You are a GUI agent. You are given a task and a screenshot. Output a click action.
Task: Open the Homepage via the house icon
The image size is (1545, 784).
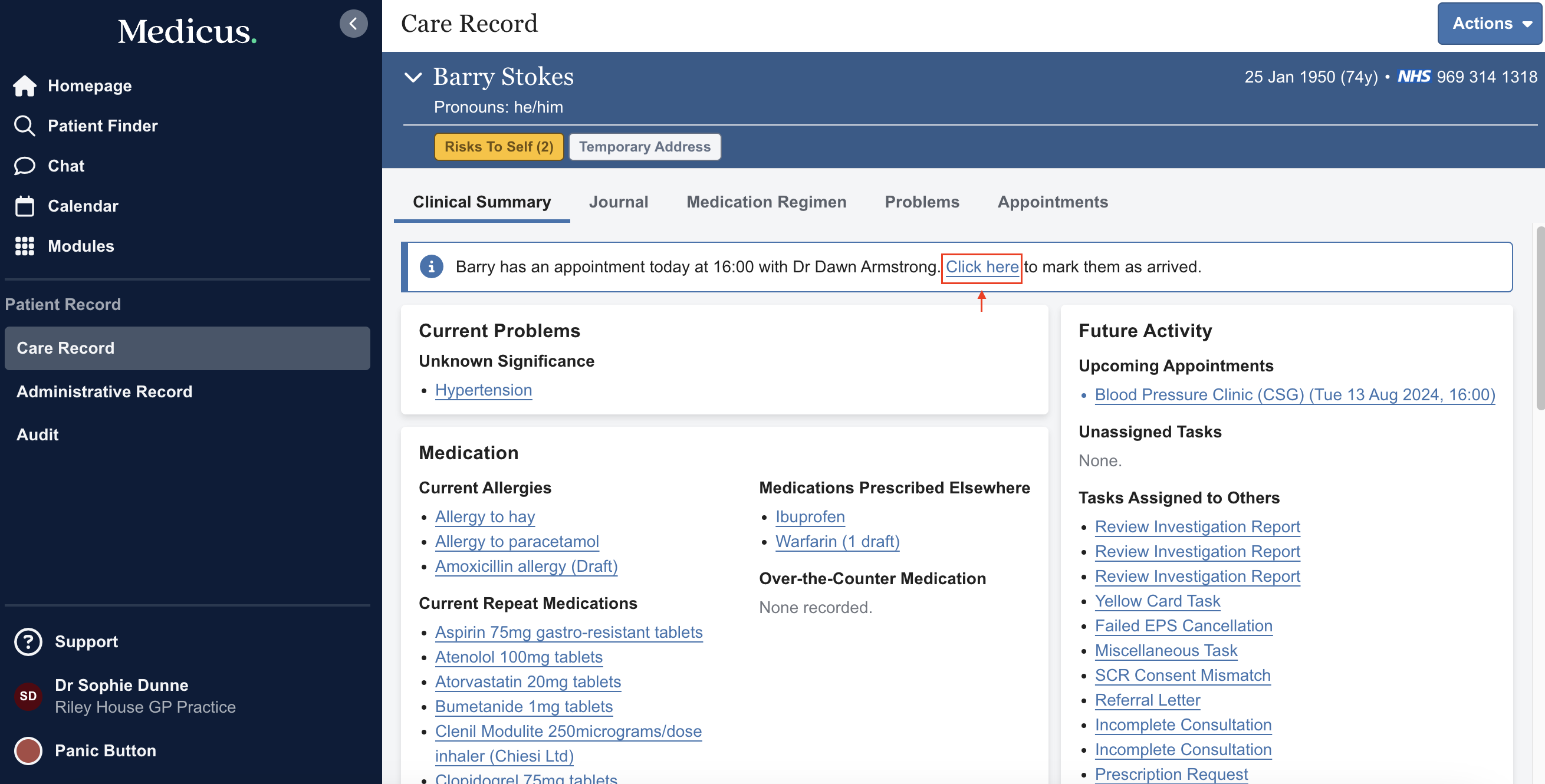(25, 85)
